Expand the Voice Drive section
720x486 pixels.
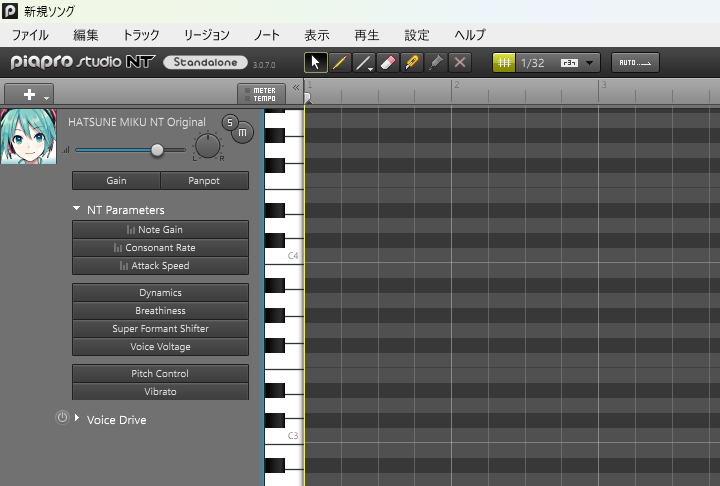[x=77, y=418]
